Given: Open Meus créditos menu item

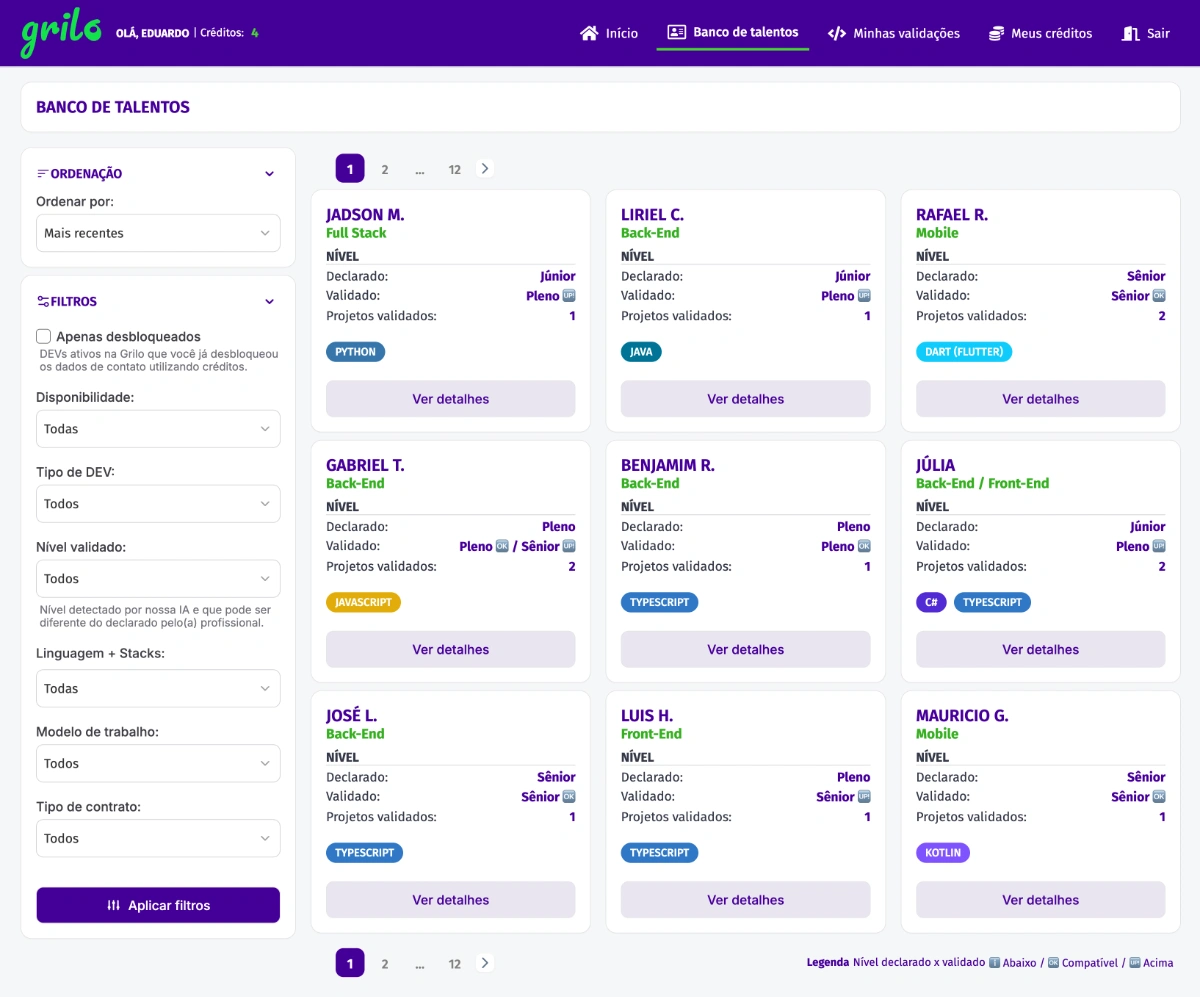Looking at the screenshot, I should pyautogui.click(x=1051, y=33).
